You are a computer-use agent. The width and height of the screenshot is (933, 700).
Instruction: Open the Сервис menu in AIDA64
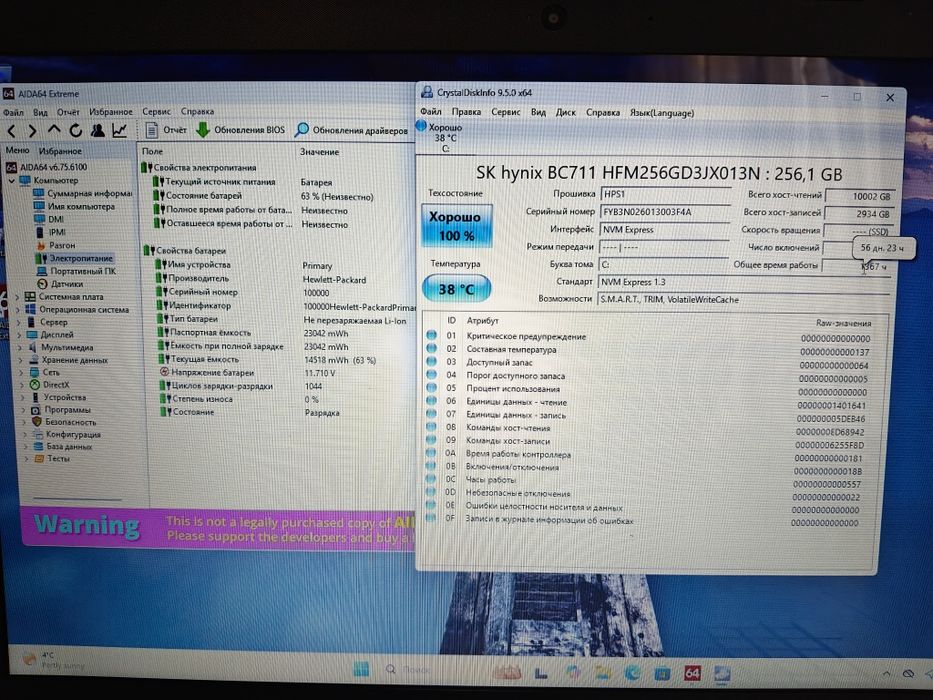coord(156,111)
